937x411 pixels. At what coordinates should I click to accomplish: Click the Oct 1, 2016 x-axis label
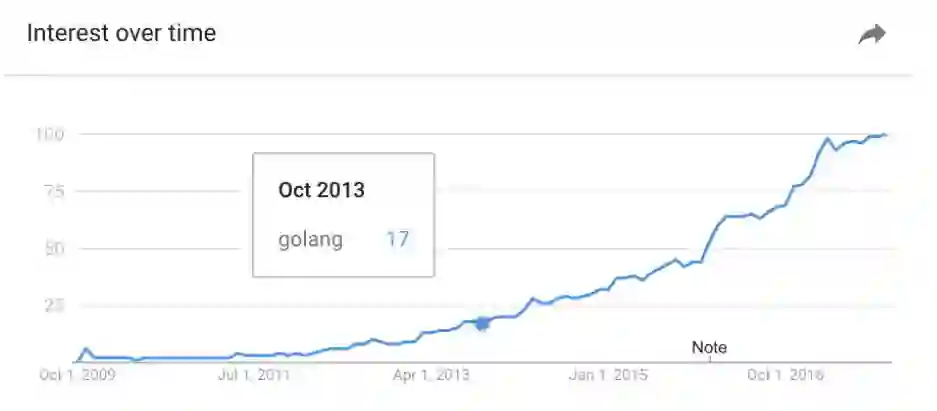786,376
